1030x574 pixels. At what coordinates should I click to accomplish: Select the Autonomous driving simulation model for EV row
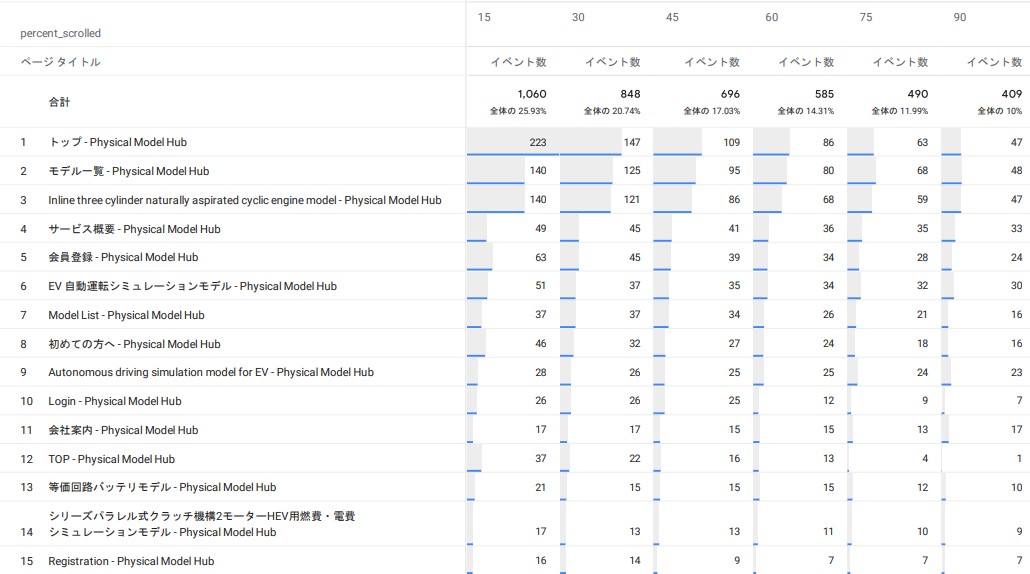211,372
